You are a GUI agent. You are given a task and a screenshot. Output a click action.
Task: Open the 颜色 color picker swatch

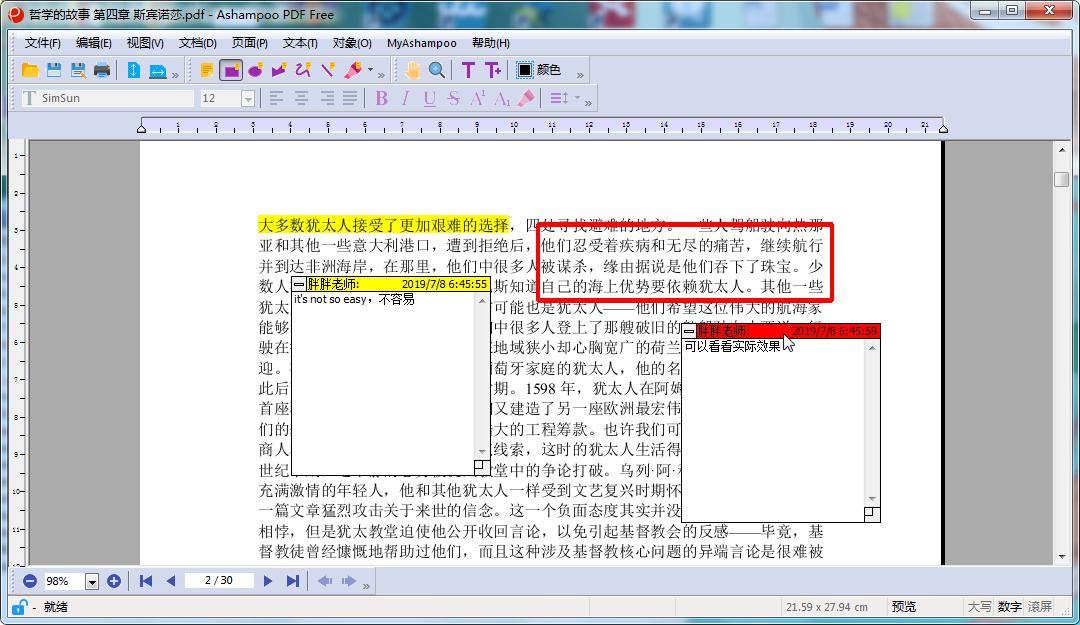click(525, 70)
